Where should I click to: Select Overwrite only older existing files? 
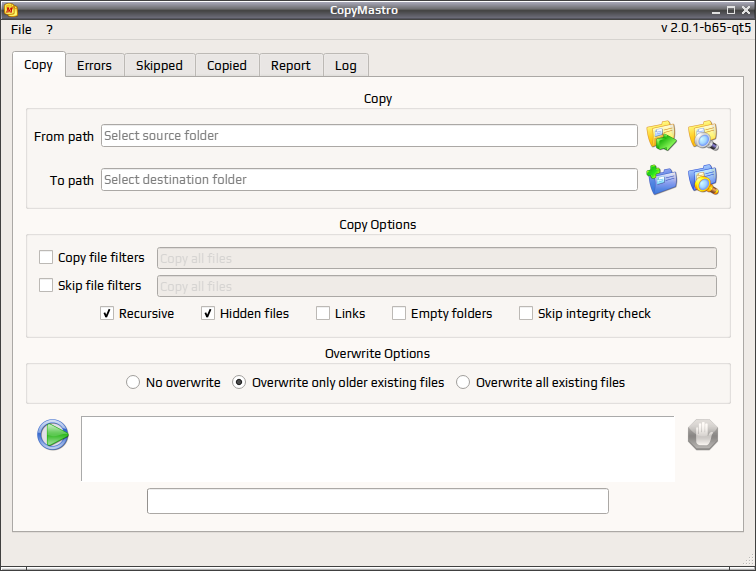click(239, 382)
